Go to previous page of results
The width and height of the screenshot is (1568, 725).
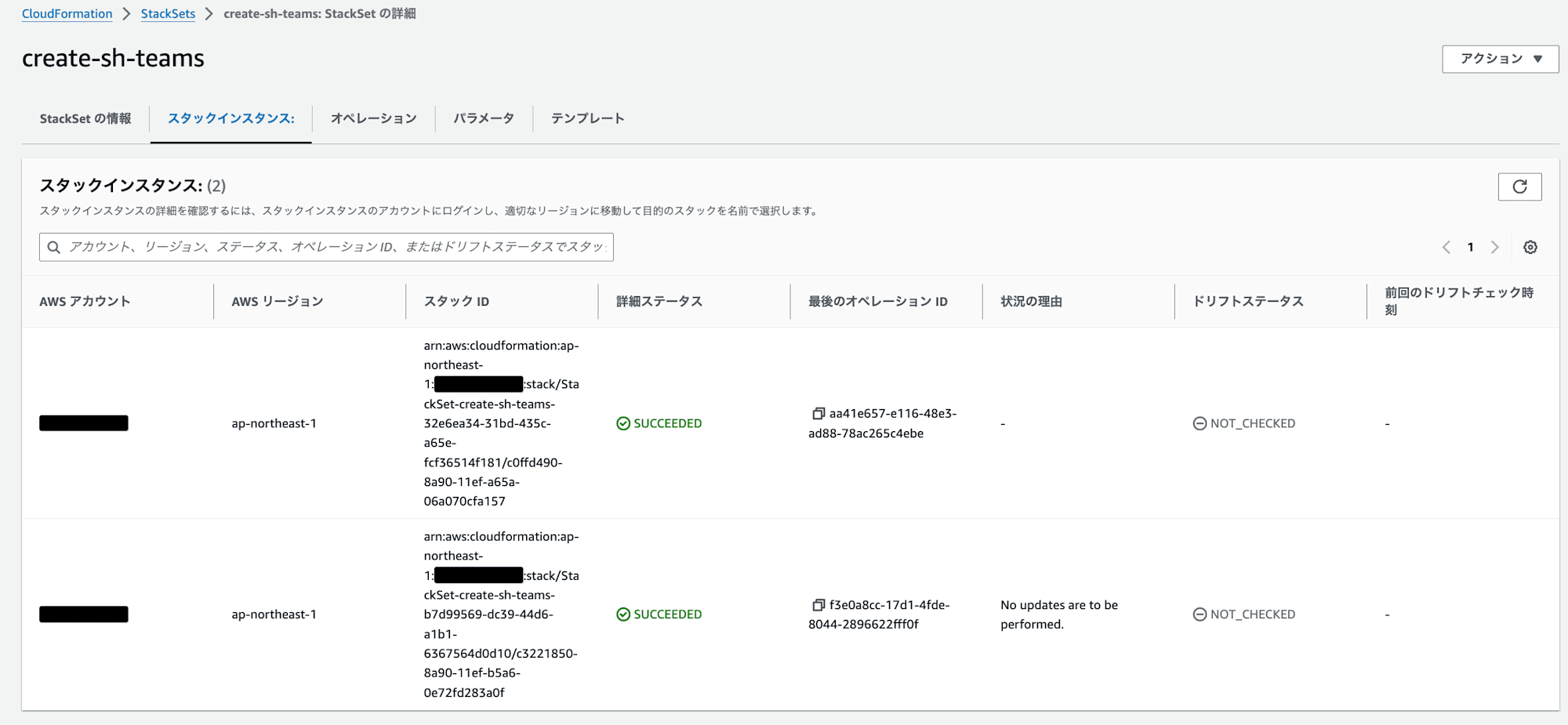pyautogui.click(x=1446, y=248)
